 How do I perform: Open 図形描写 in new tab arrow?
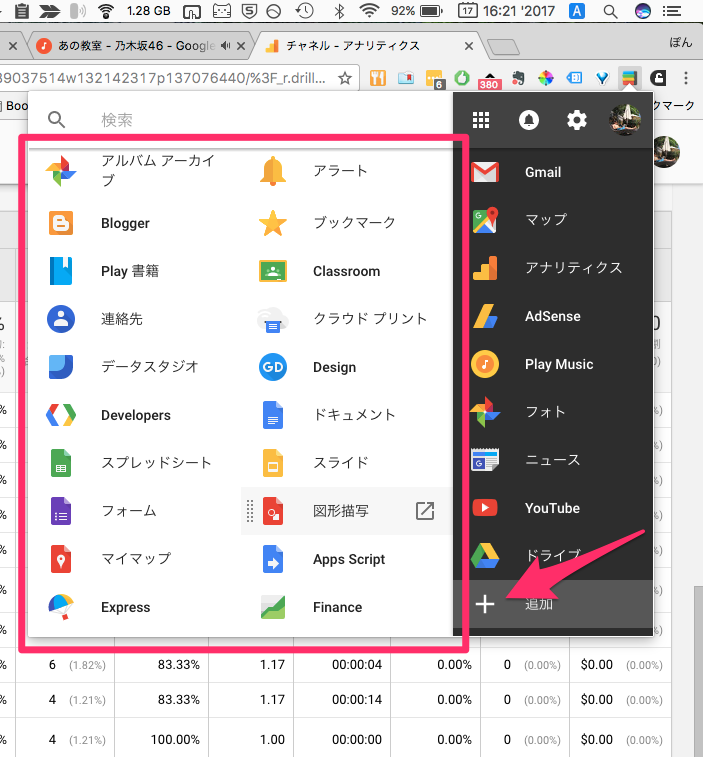coord(425,511)
